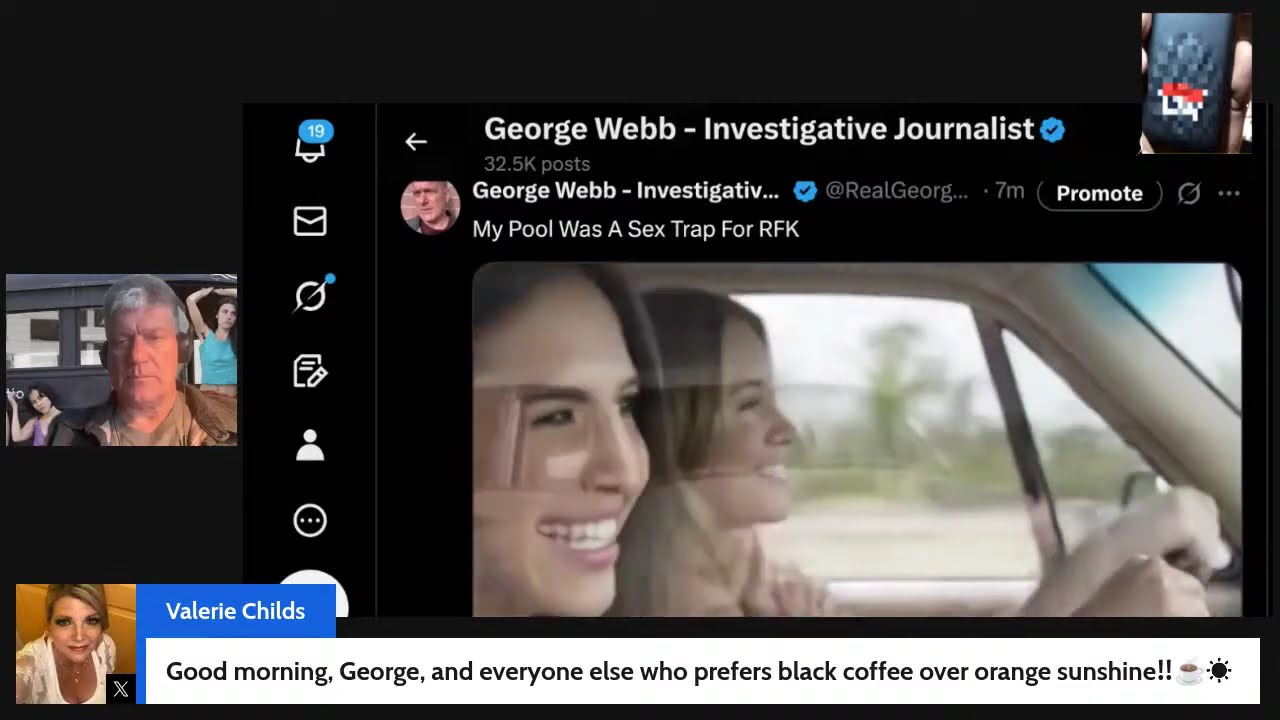
Task: Open the Articles compose icon
Action: (310, 371)
